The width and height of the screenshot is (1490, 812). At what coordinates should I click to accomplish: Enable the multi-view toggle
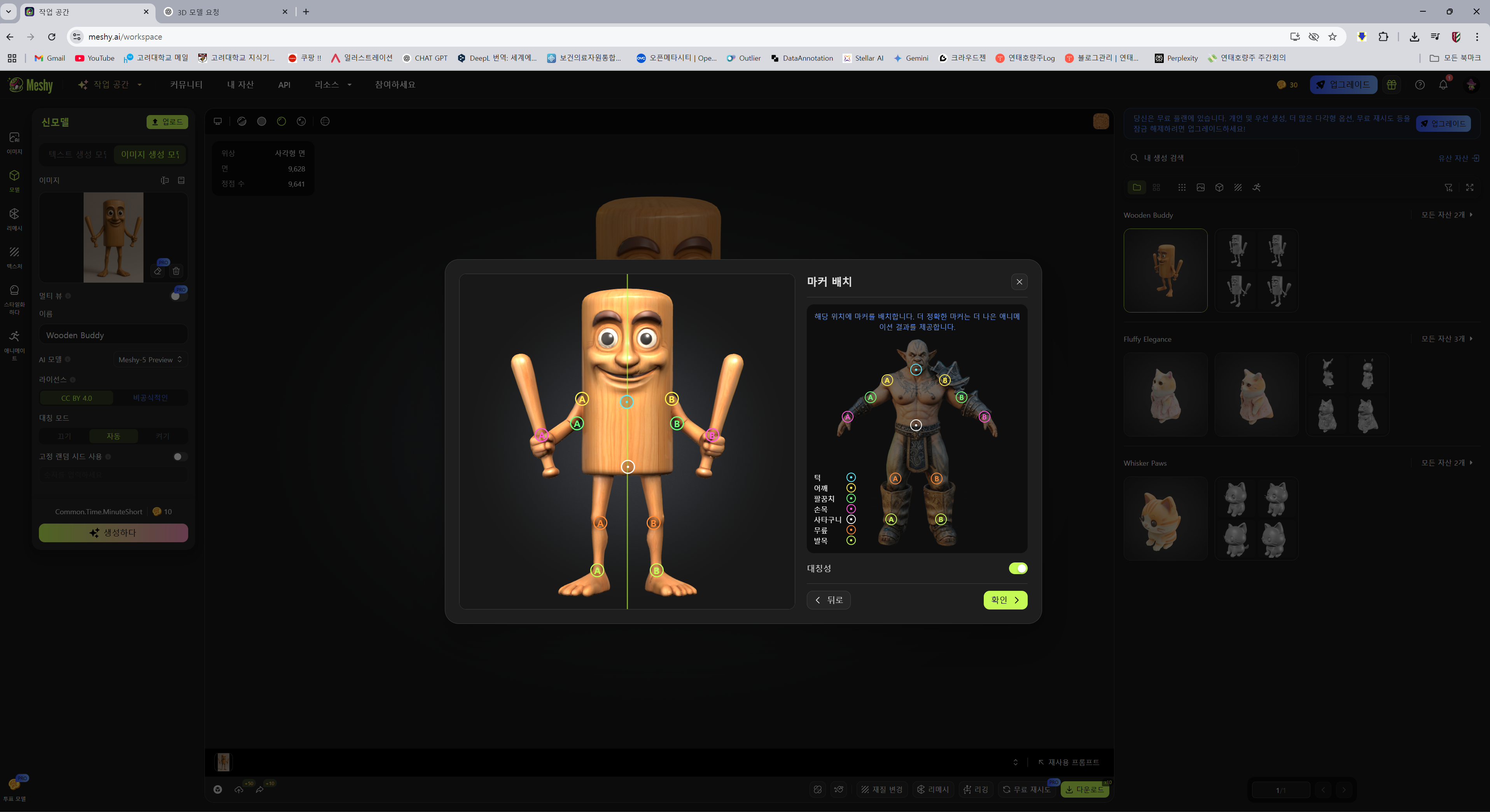pos(178,296)
